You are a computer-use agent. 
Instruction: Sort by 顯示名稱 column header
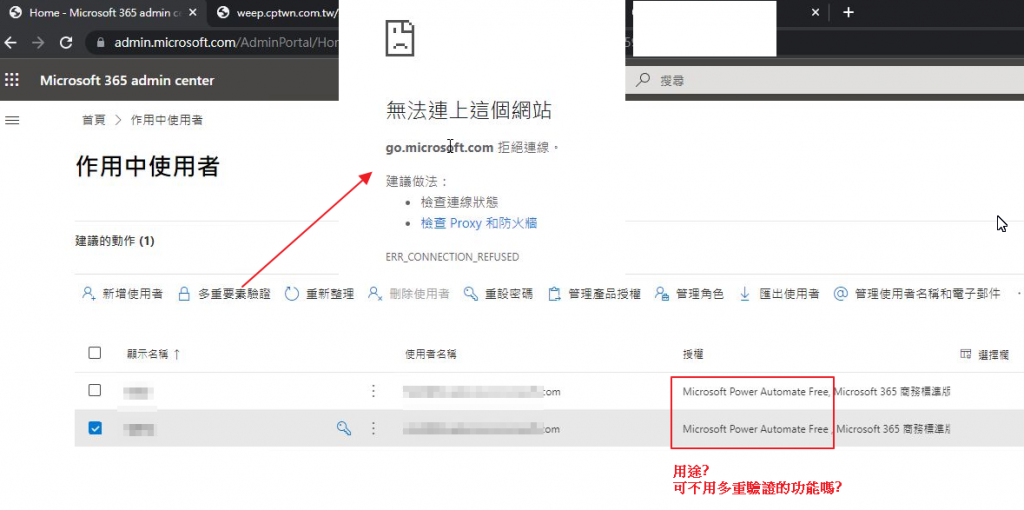point(153,354)
